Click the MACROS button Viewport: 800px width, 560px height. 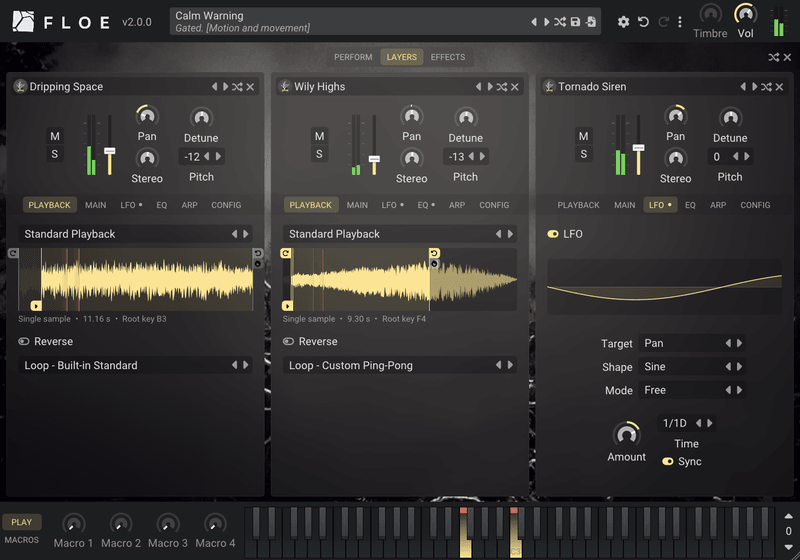point(21,540)
